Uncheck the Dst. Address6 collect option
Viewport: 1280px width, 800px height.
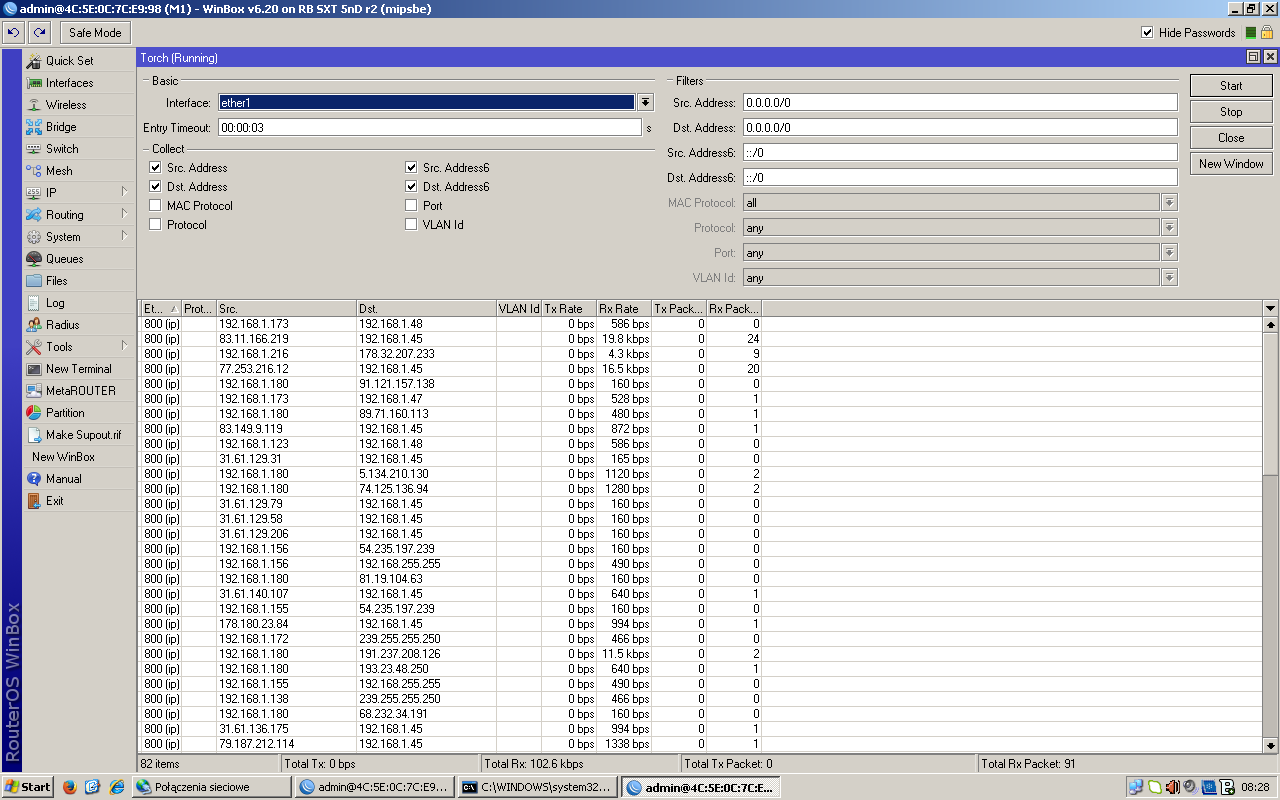411,187
